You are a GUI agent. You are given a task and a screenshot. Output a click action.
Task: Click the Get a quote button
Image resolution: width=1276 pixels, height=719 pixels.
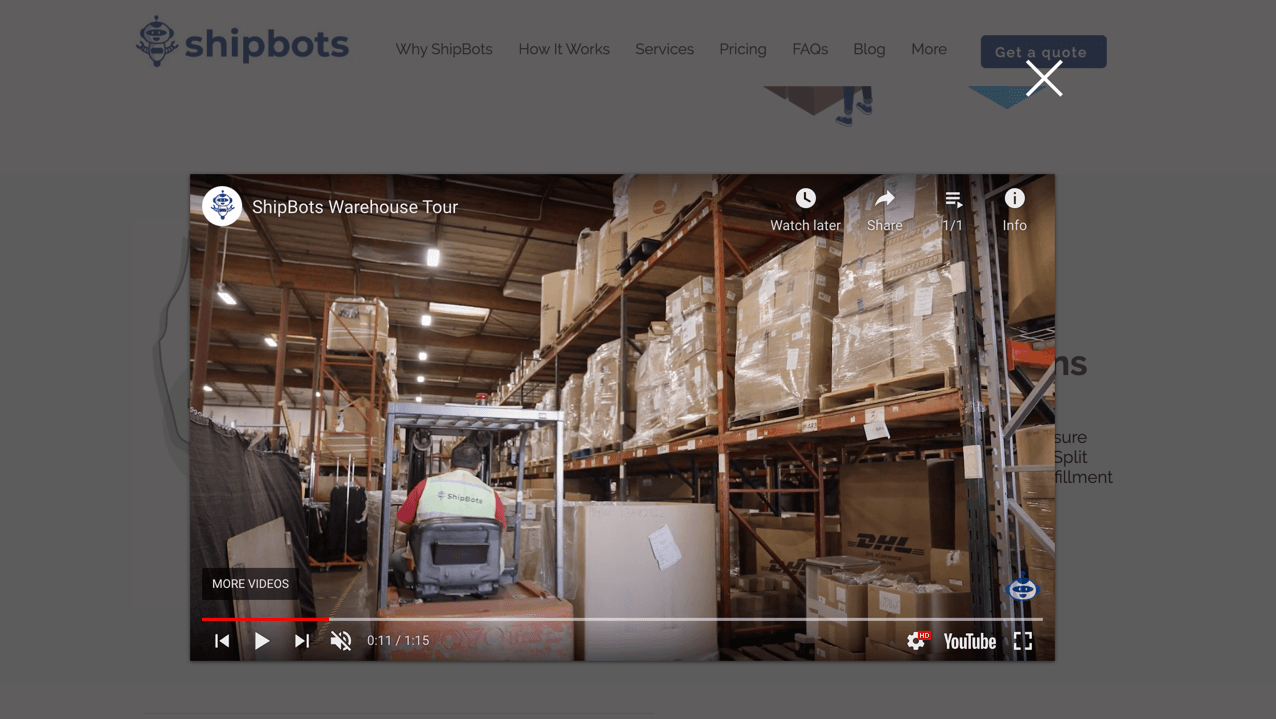coord(1043,52)
